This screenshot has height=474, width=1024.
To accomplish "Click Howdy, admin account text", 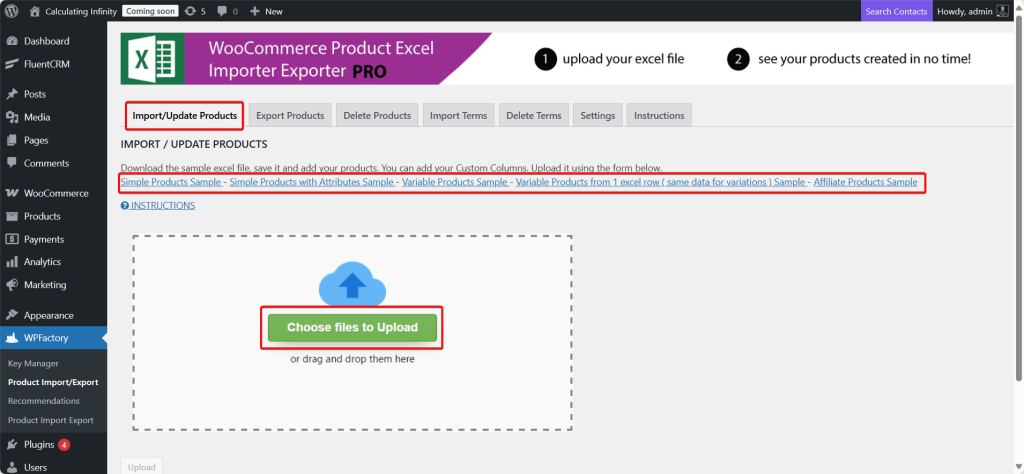I will pos(965,11).
